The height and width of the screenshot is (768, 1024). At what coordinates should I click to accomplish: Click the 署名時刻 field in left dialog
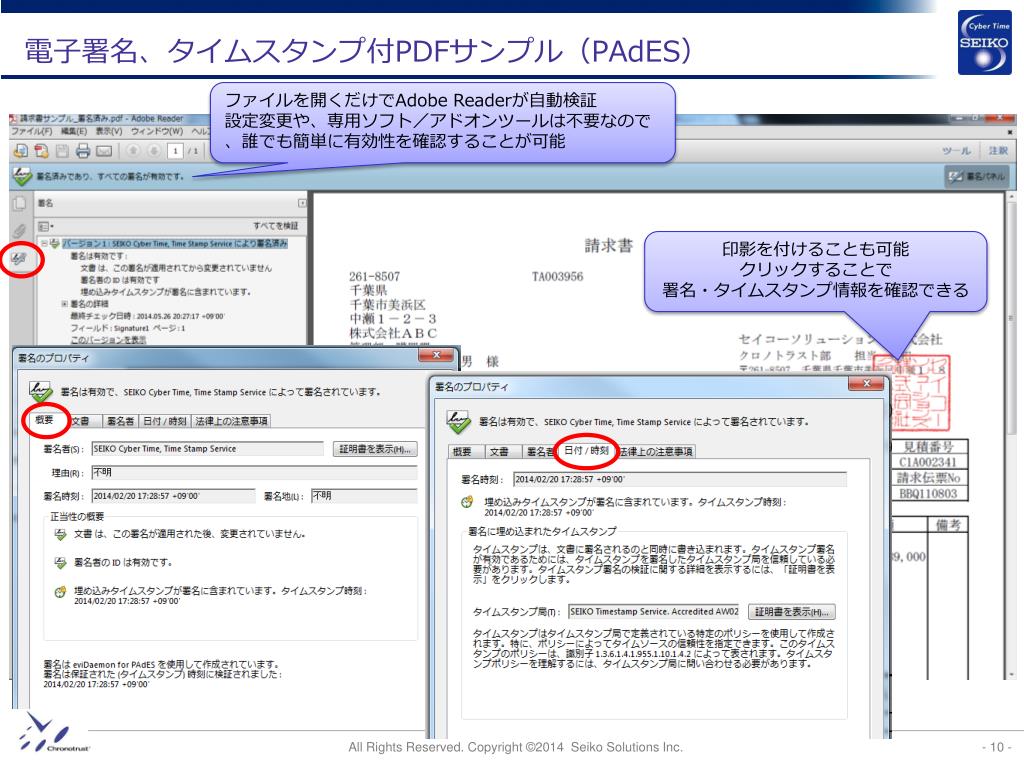pyautogui.click(x=173, y=496)
